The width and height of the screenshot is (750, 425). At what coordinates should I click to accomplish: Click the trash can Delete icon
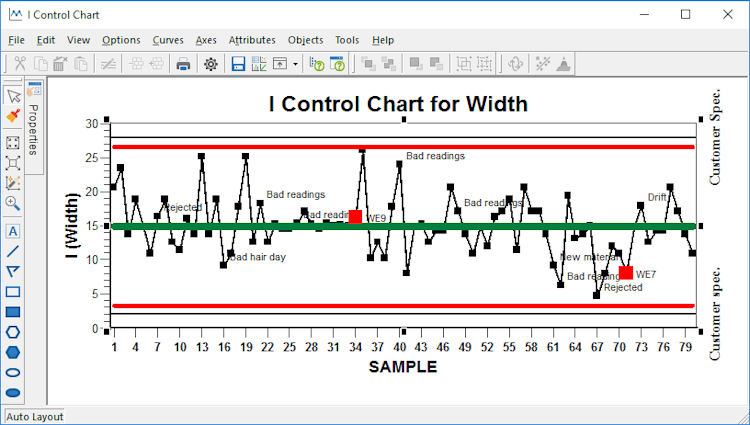pyautogui.click(x=61, y=64)
